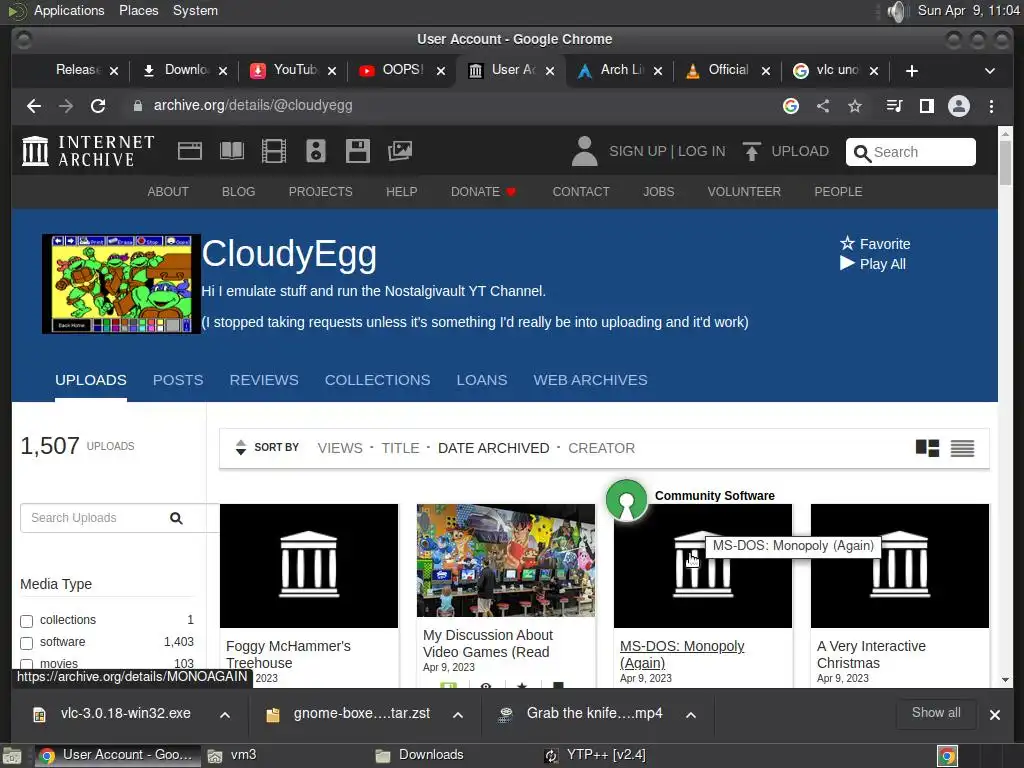Open the texts book icon

tap(232, 152)
